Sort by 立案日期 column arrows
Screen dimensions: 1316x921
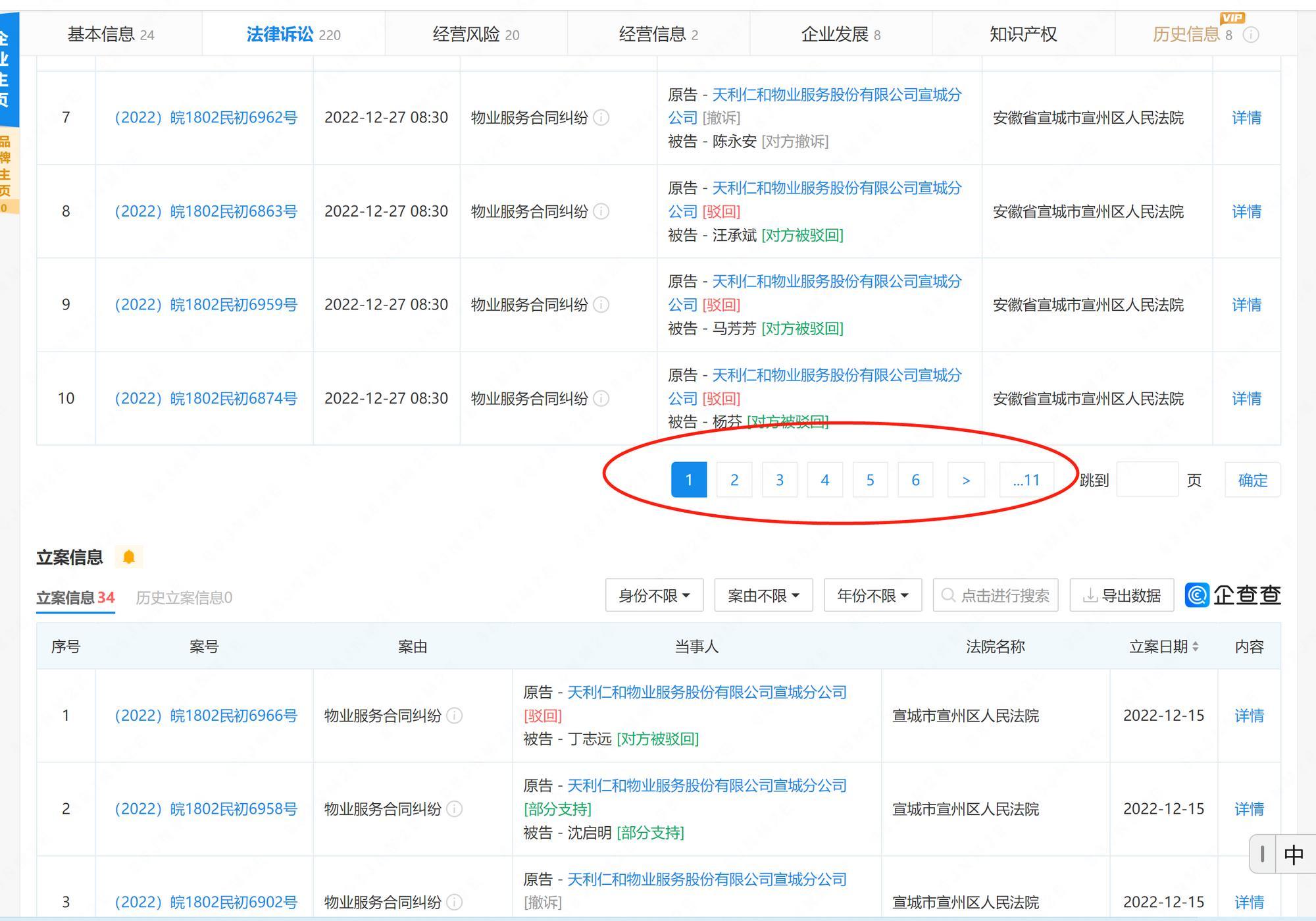tap(1195, 646)
